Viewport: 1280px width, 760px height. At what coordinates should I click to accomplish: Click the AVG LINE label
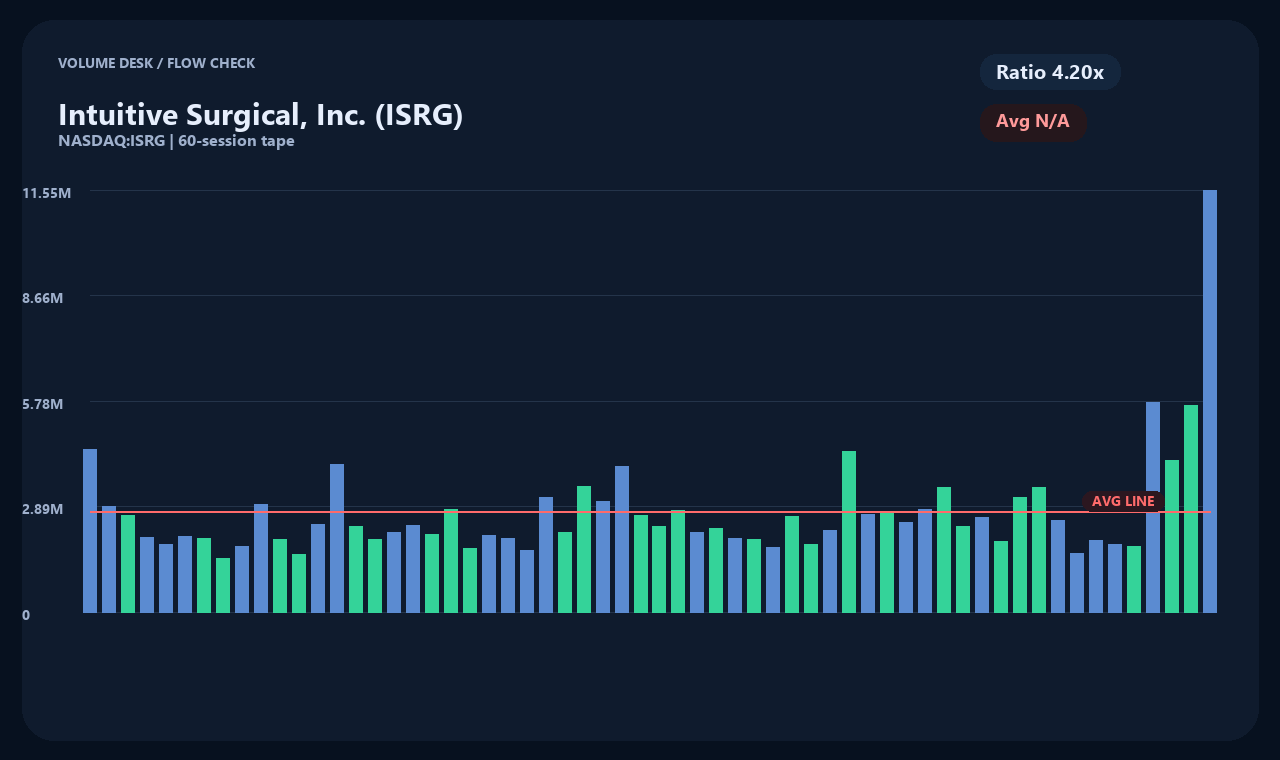(1123, 501)
